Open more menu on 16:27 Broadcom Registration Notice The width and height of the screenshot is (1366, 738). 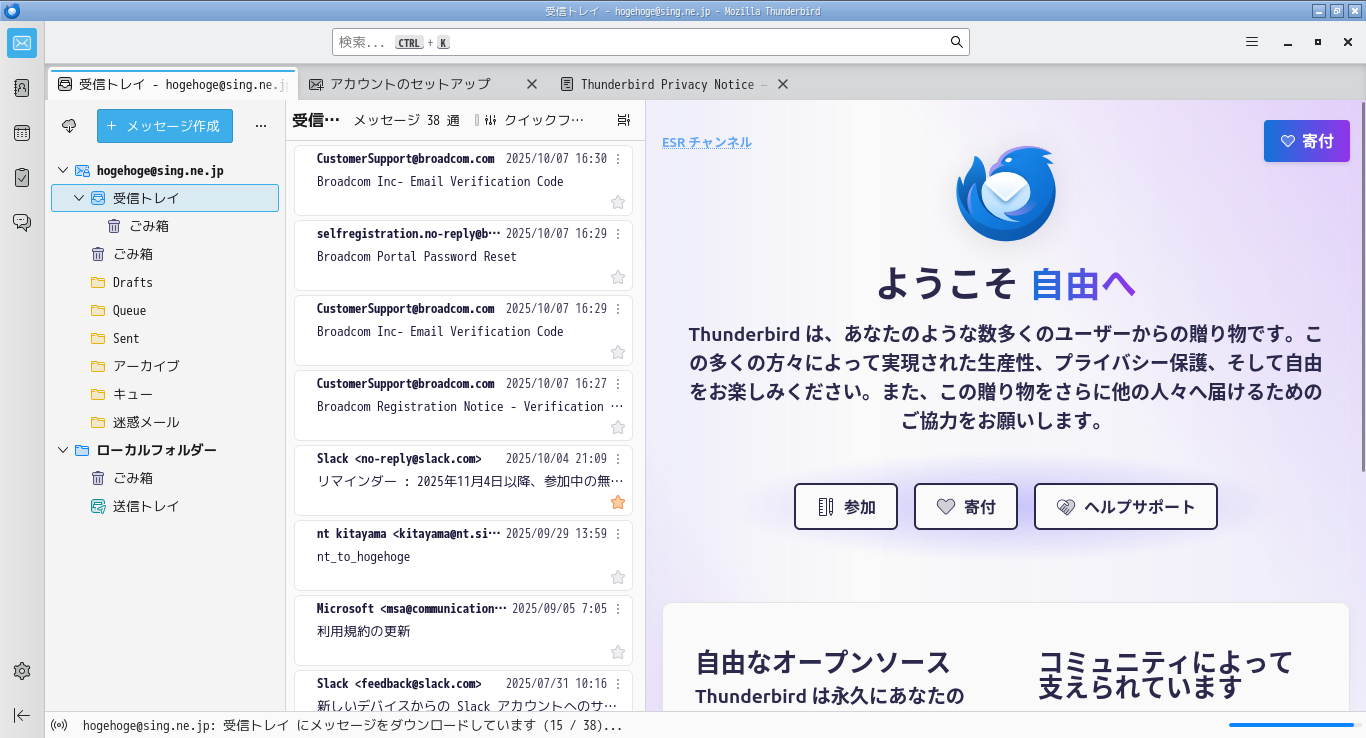(618, 384)
